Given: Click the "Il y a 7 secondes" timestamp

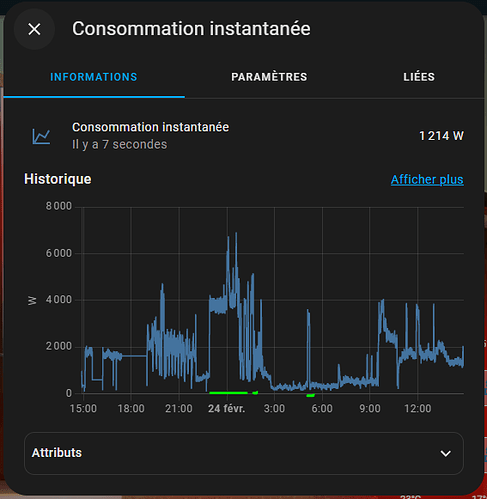Looking at the screenshot, I should [x=119, y=145].
